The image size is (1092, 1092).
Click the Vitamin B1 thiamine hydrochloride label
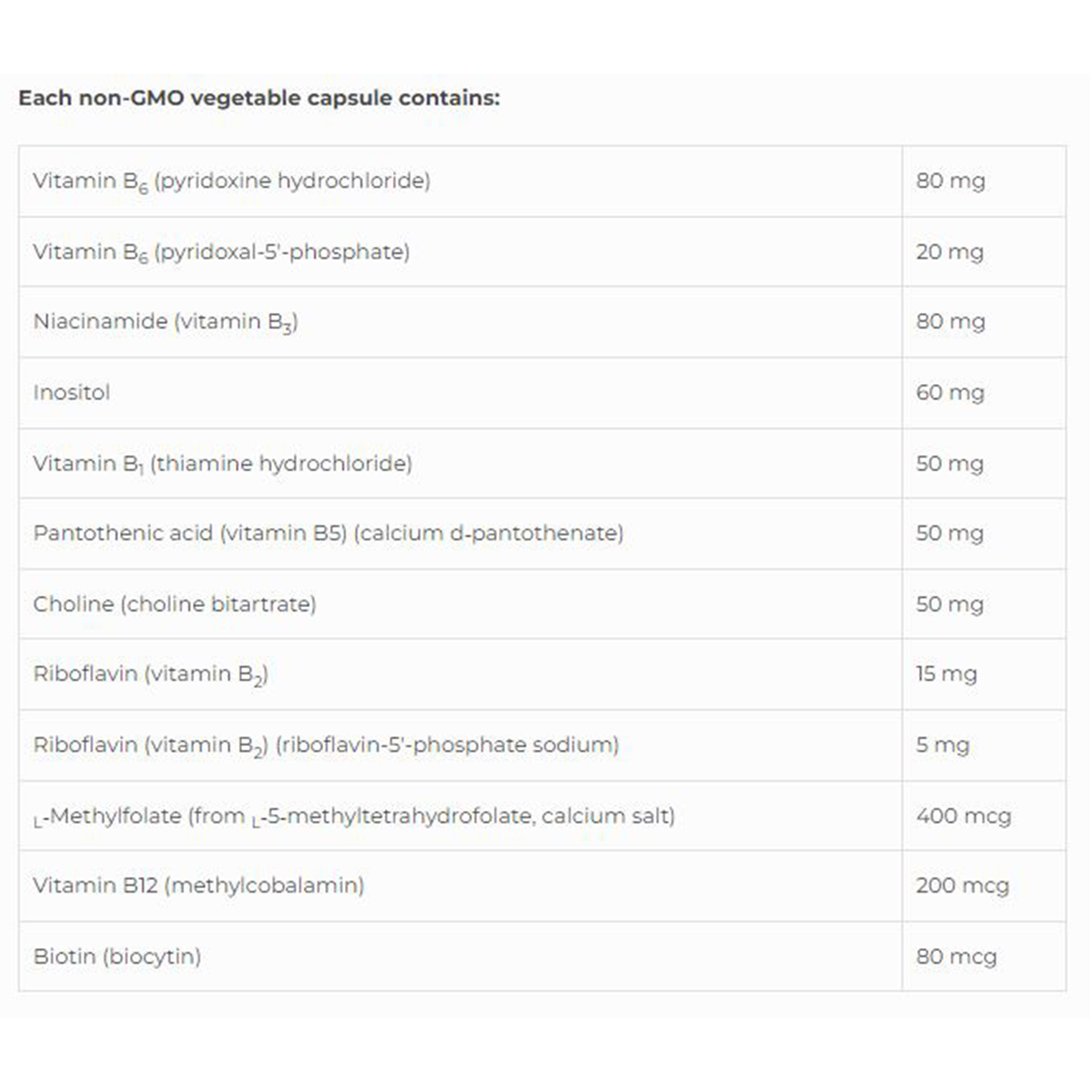pos(222,464)
